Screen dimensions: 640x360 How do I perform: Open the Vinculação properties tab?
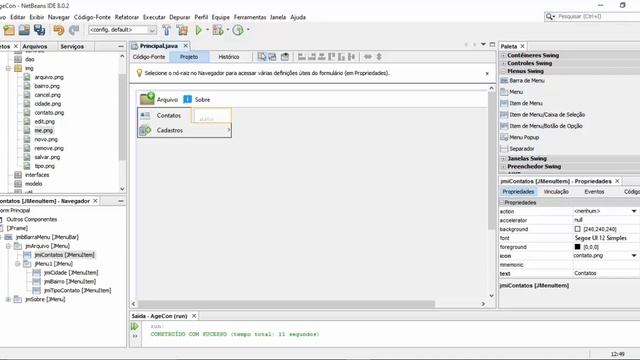point(556,192)
